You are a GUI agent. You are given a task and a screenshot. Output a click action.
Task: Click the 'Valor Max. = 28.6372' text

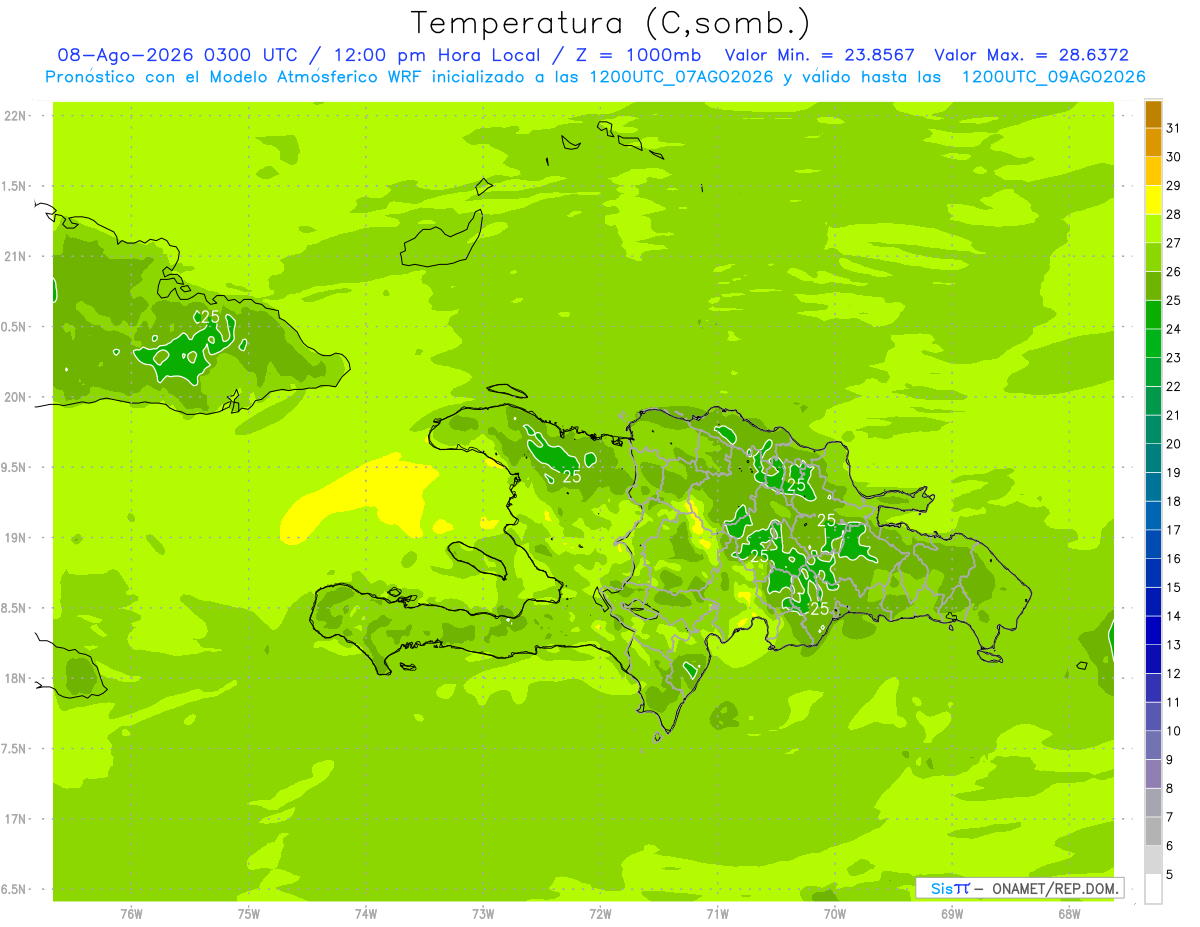tap(1031, 55)
